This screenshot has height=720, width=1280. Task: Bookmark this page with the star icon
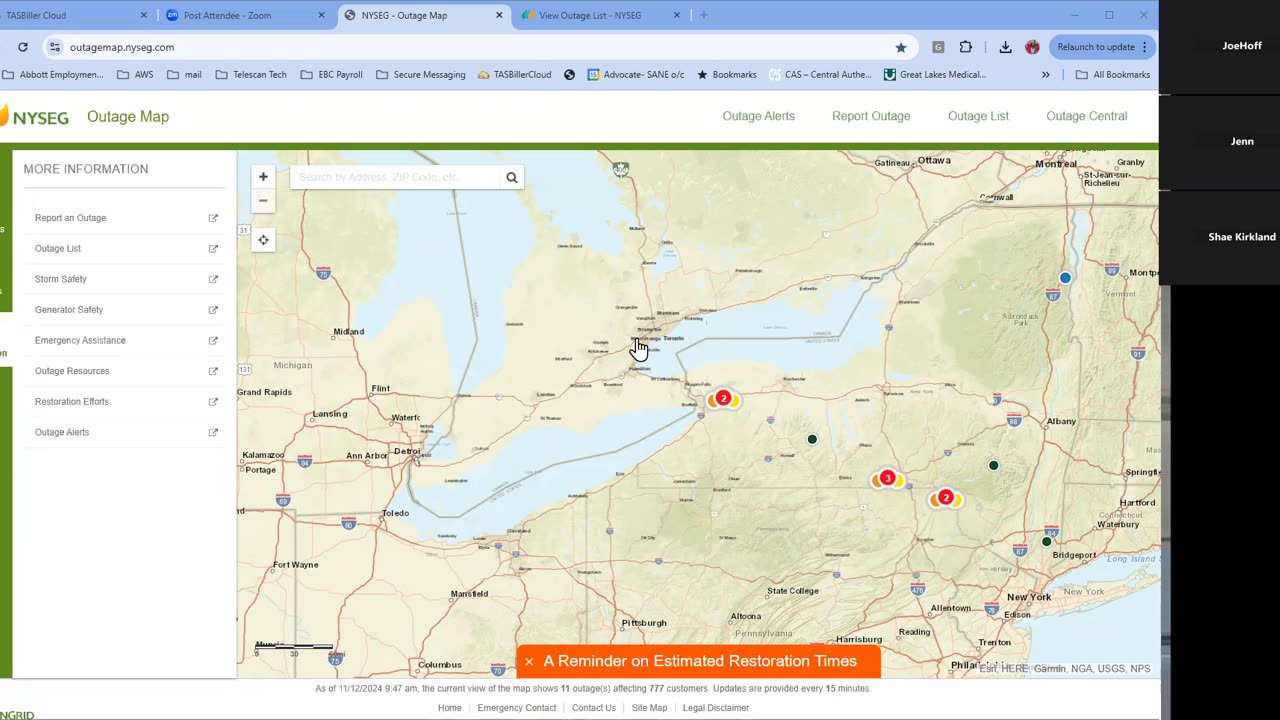(x=901, y=47)
